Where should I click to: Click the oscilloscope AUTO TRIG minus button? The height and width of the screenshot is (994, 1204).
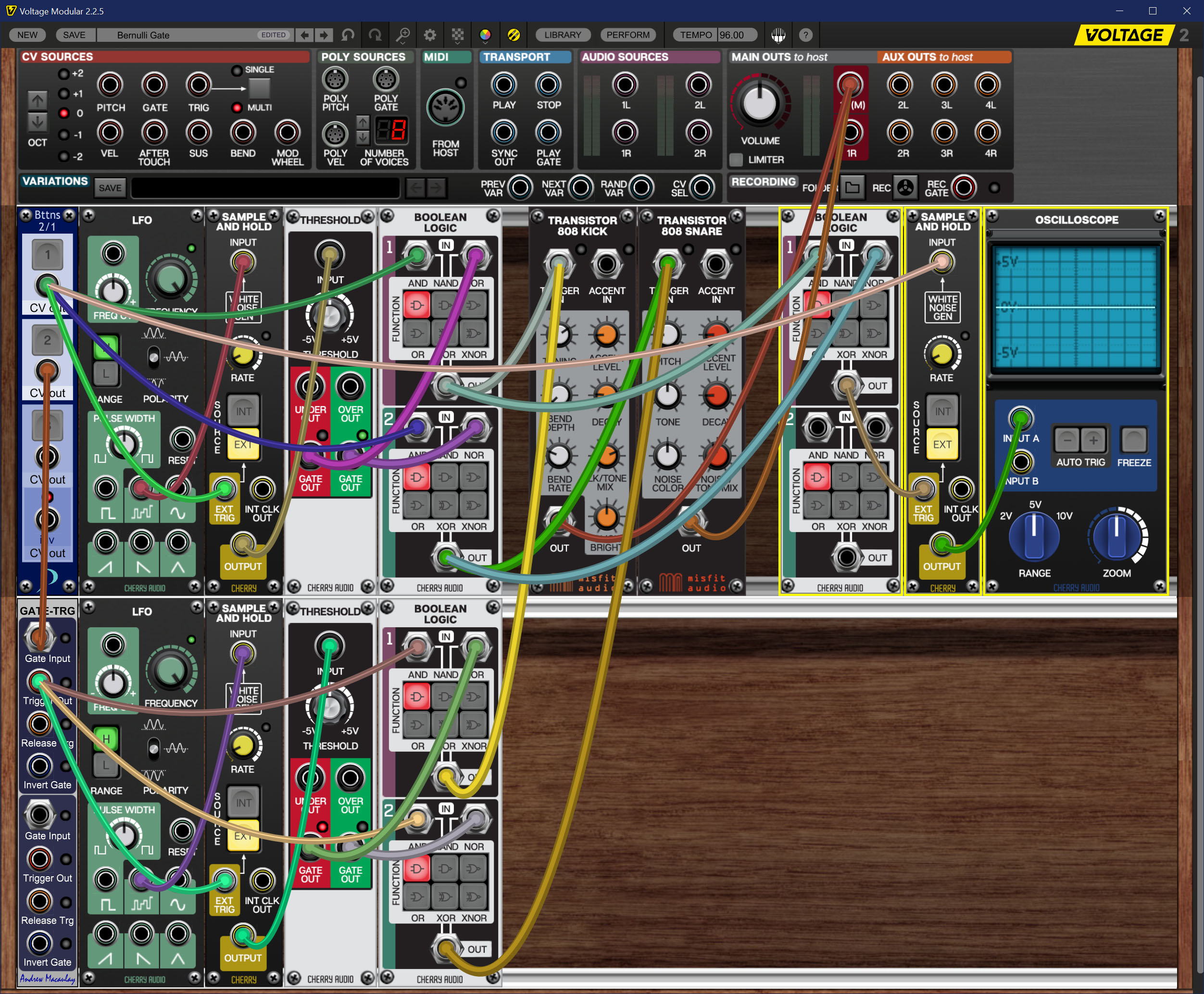1066,440
